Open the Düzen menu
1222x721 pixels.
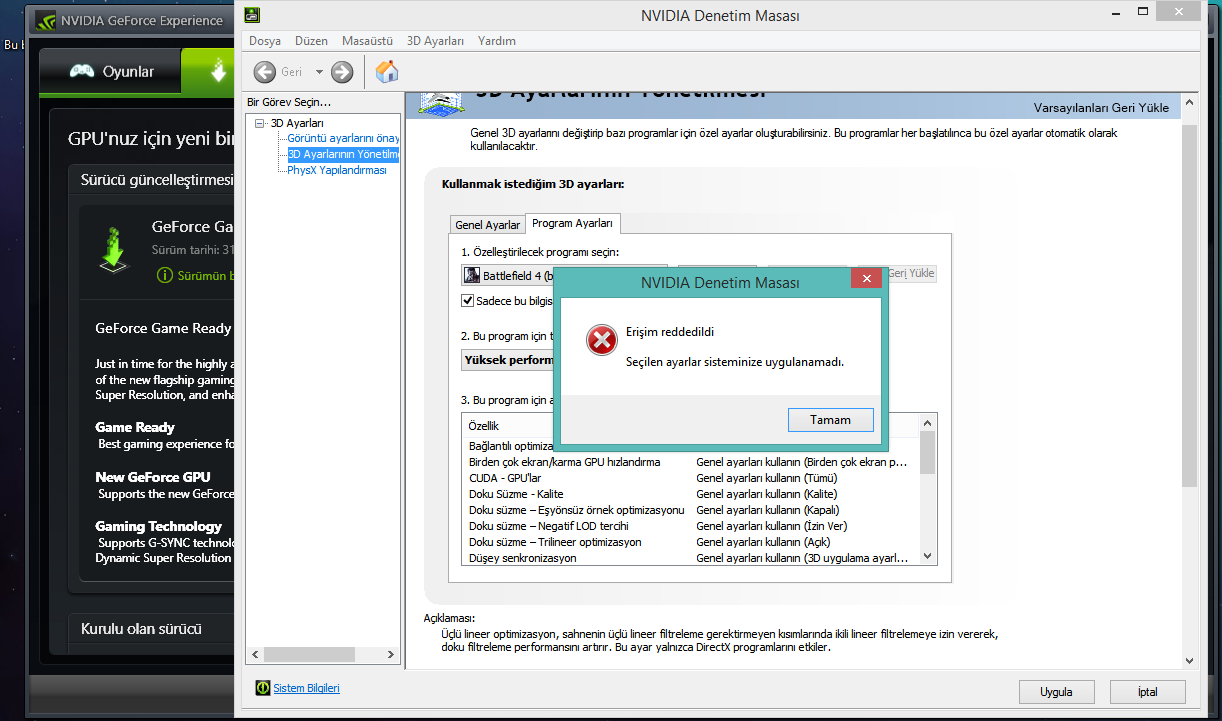click(311, 41)
